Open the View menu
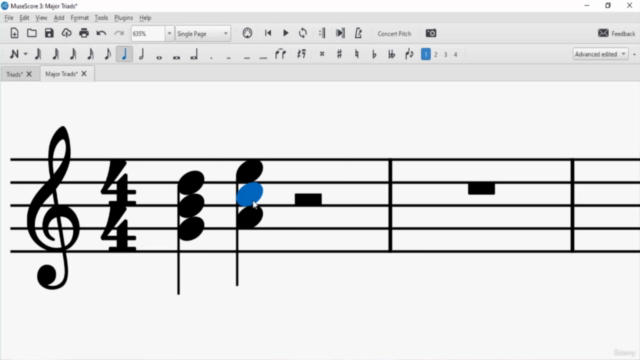 pos(41,18)
